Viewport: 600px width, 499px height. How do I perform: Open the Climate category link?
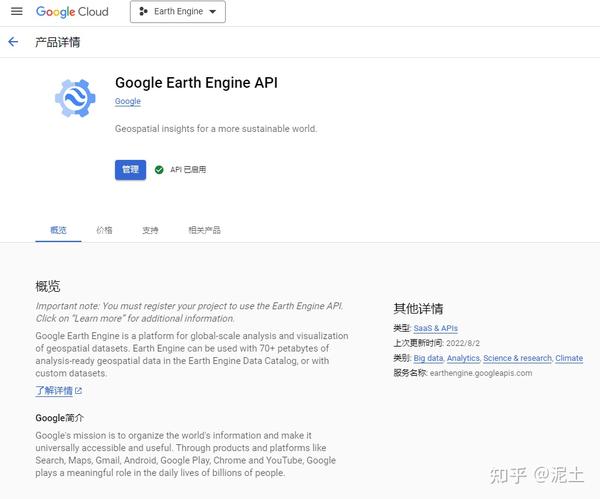[569, 358]
